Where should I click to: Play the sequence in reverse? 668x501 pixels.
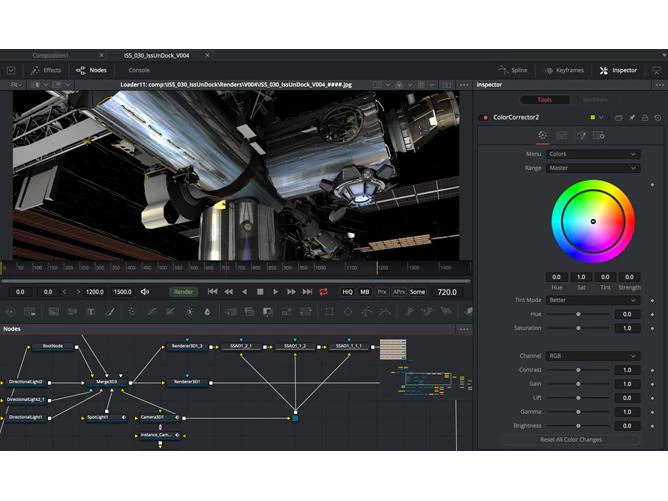244,292
